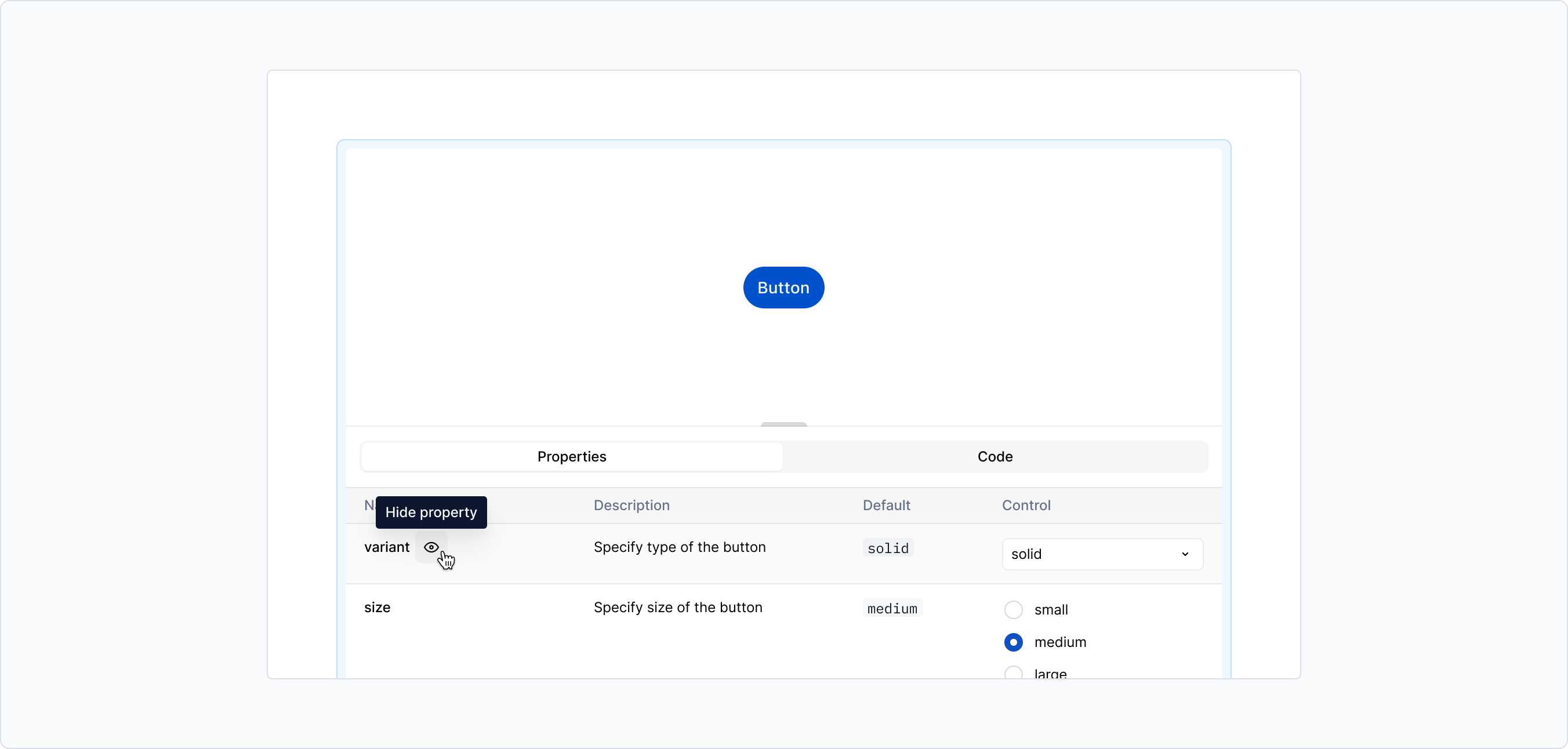Click 'Specify type of the button' description
The height and width of the screenshot is (749, 1568).
coord(679,547)
